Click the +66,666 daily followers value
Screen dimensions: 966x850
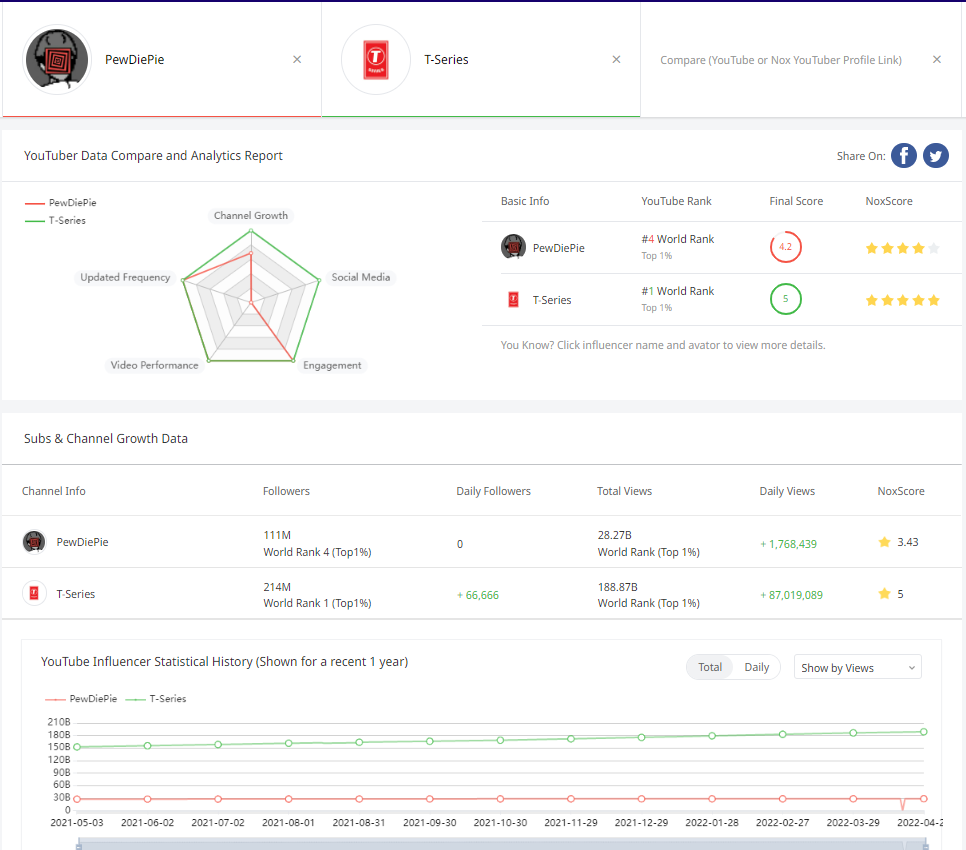coord(478,596)
